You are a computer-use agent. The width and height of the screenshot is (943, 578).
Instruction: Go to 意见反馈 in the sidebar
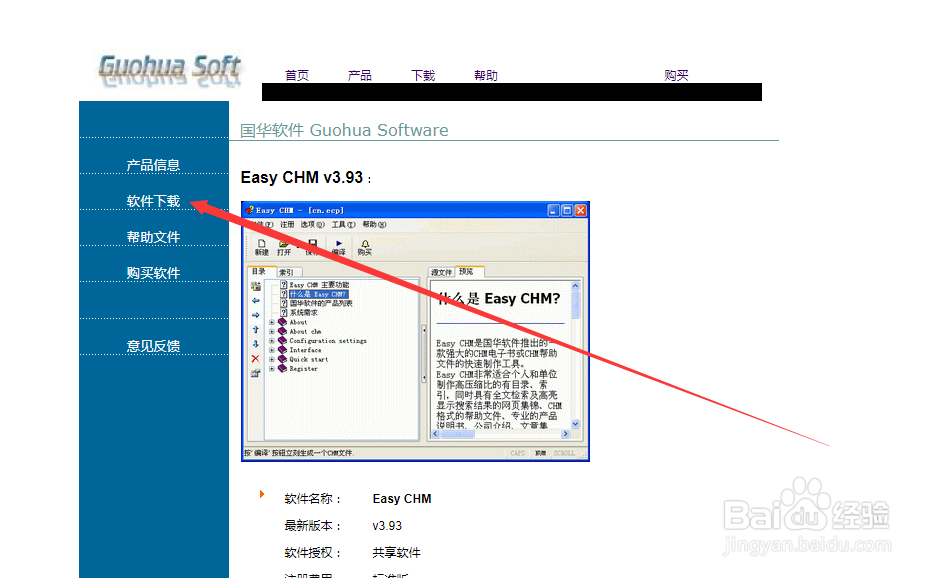153,346
